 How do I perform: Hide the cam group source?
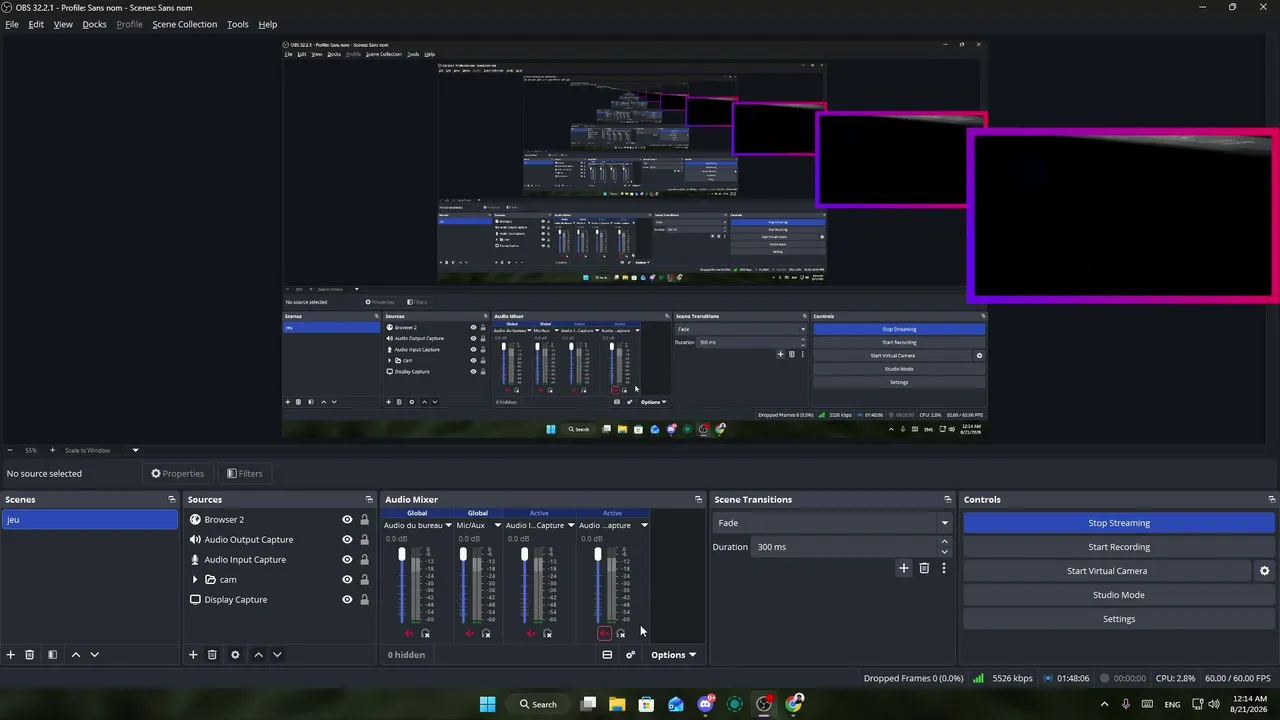coord(347,580)
